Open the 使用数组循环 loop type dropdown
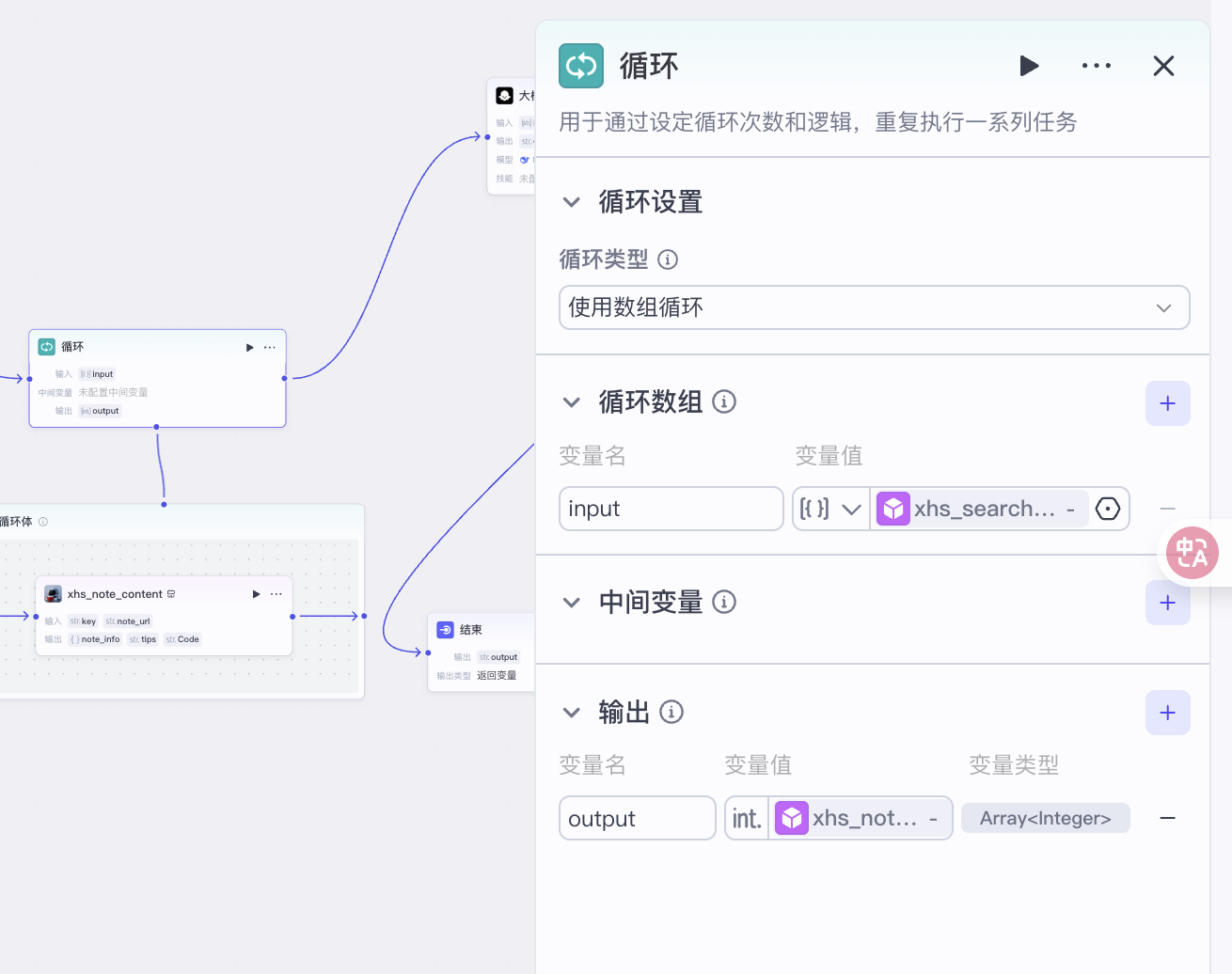 pyautogui.click(x=874, y=307)
